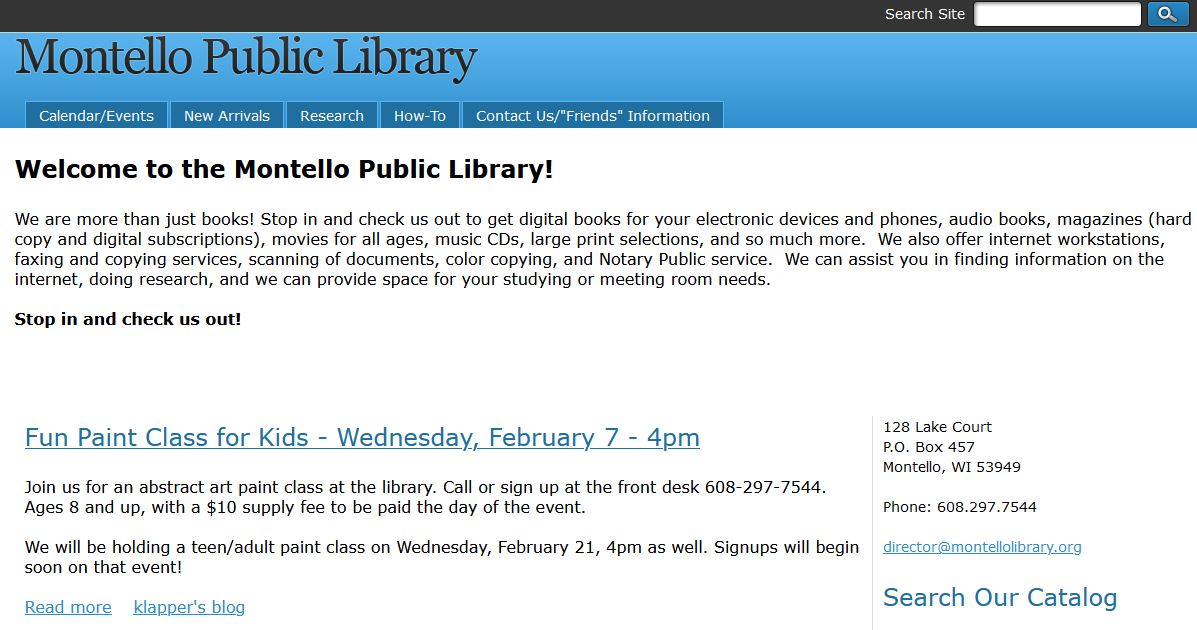Click the Search Site label
Viewport: 1197px width, 630px height.
tap(924, 14)
